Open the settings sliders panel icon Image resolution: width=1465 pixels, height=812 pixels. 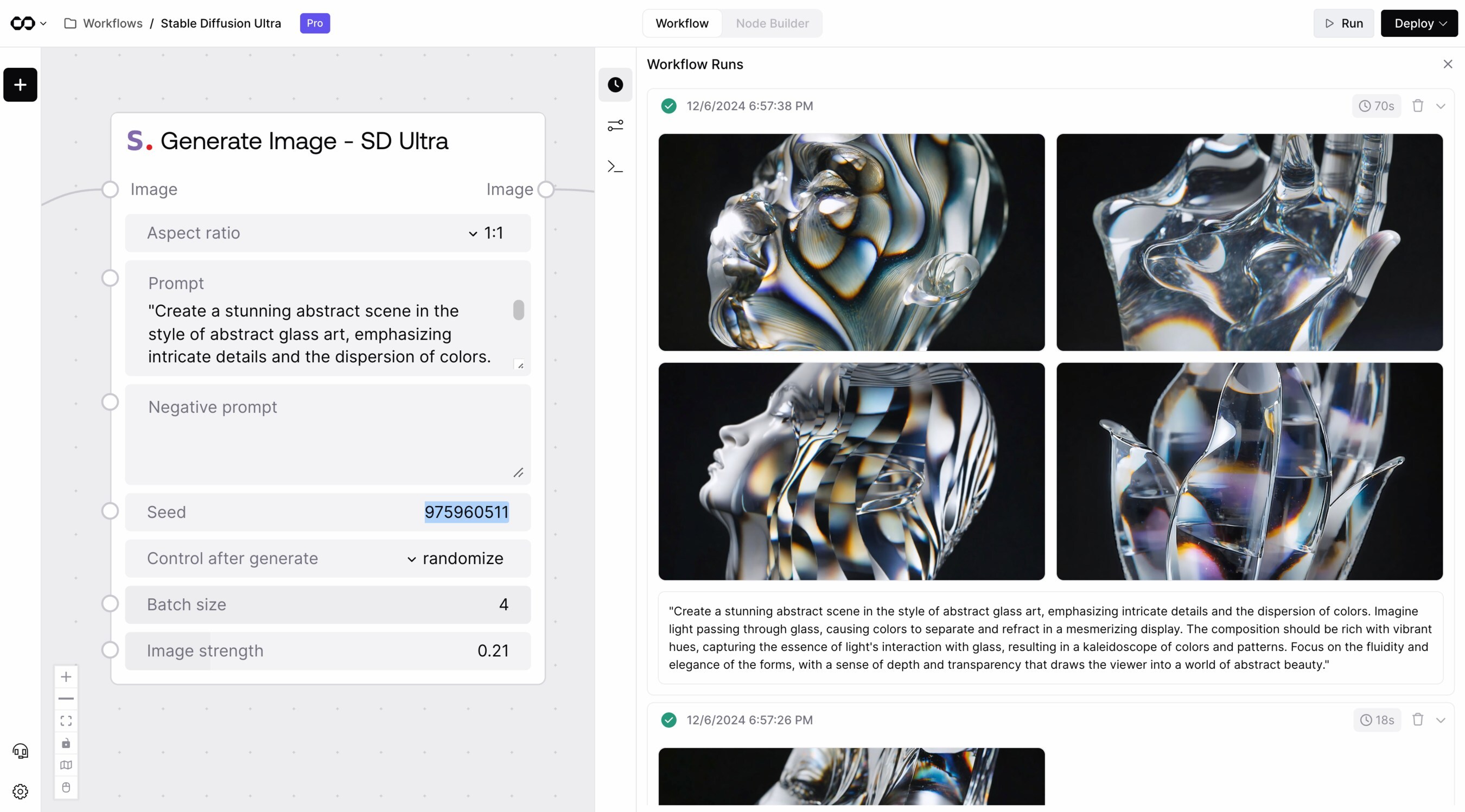pyautogui.click(x=615, y=125)
